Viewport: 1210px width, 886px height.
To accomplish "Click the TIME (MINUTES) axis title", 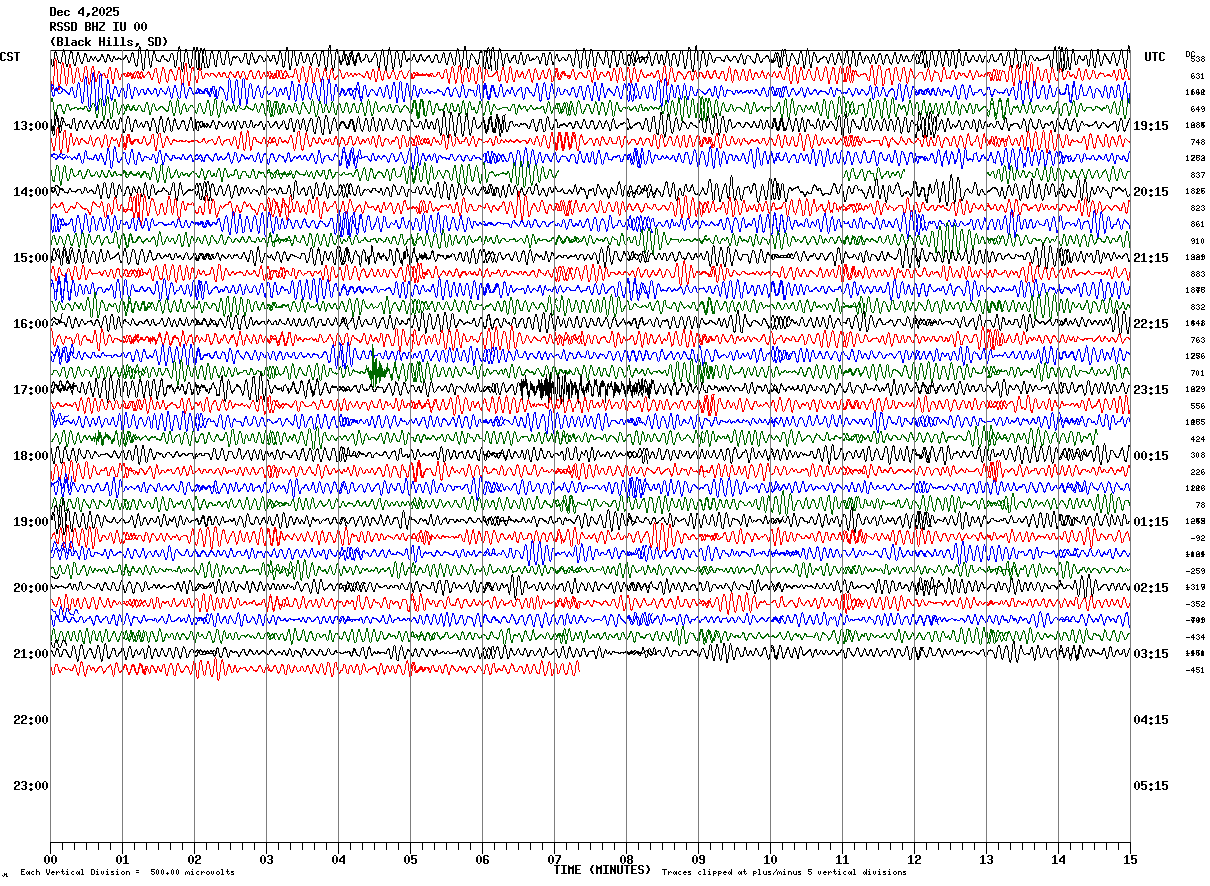I will [602, 870].
